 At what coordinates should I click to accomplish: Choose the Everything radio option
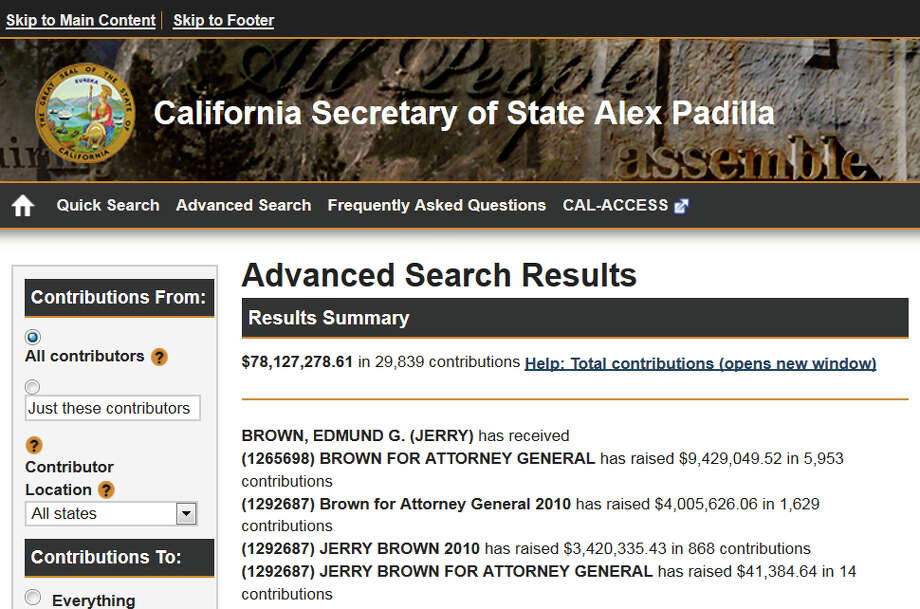point(33,597)
